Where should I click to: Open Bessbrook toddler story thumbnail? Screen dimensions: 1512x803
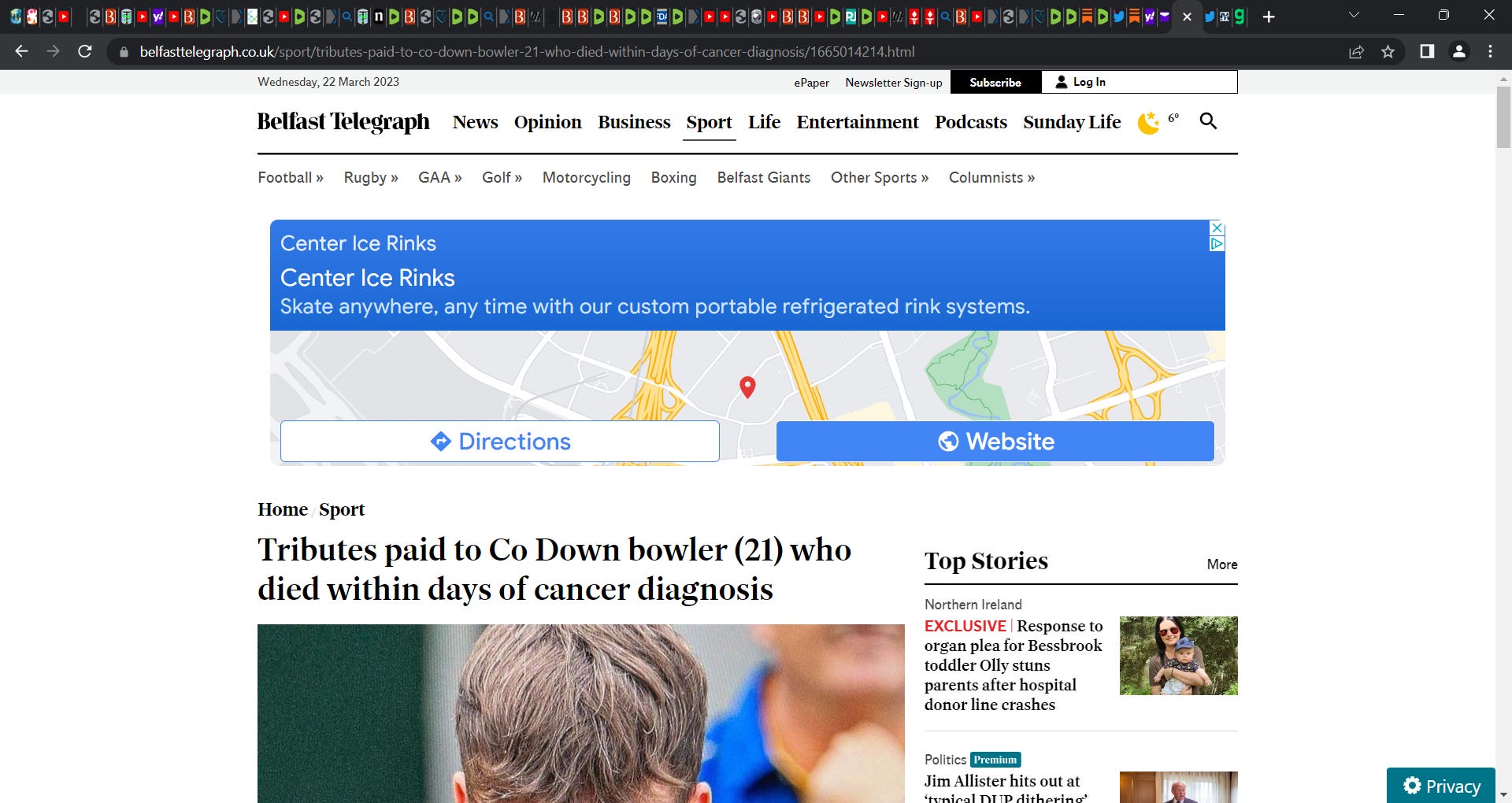pos(1178,656)
